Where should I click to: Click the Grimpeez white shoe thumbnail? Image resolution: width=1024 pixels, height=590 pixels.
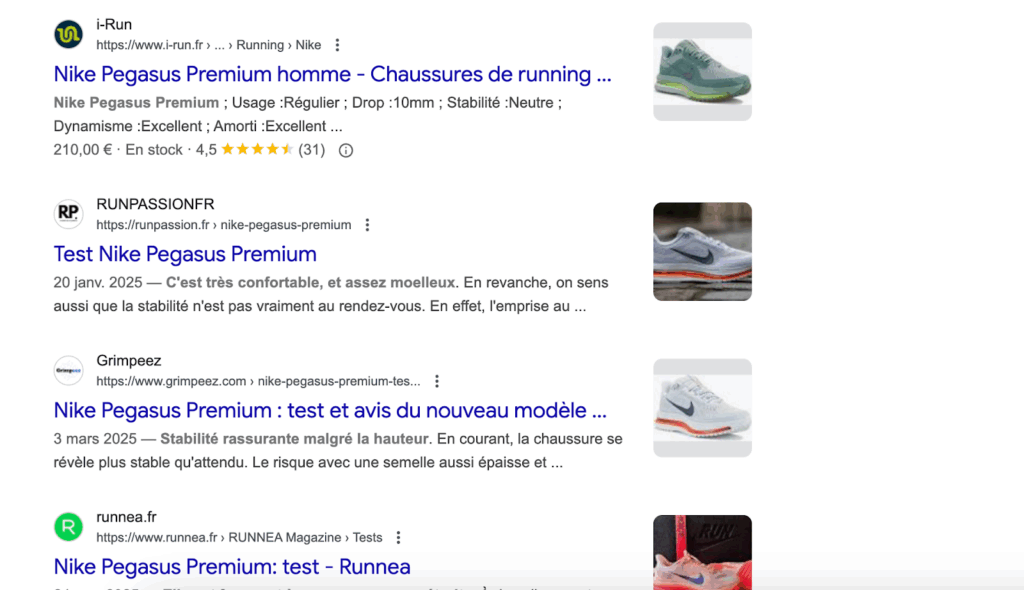702,408
